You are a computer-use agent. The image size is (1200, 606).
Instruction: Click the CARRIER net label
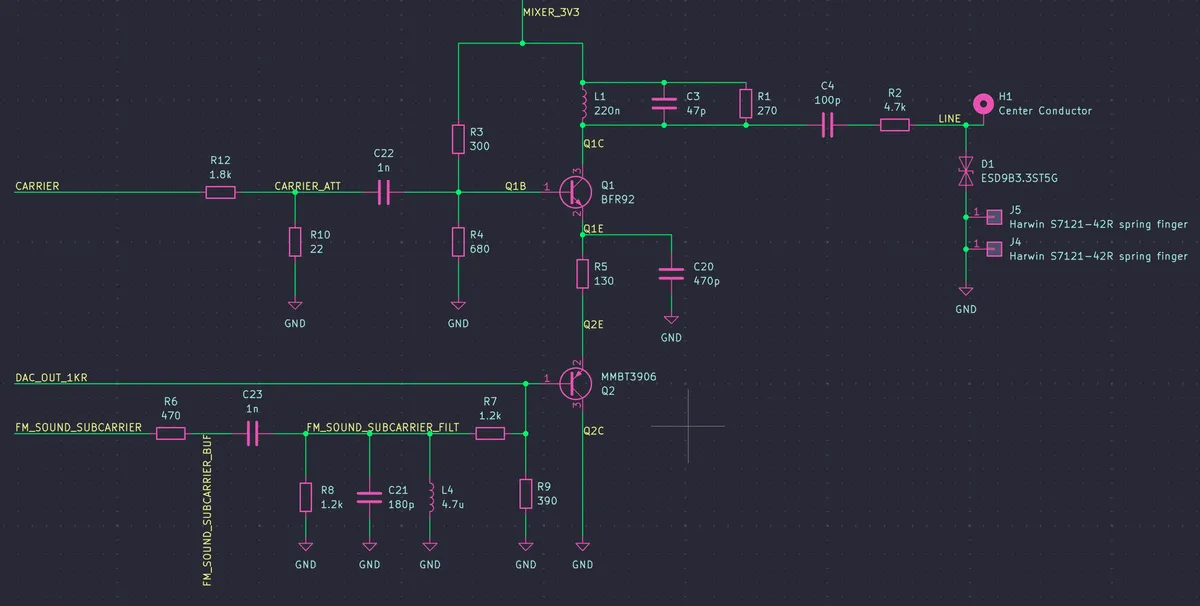tap(37, 186)
